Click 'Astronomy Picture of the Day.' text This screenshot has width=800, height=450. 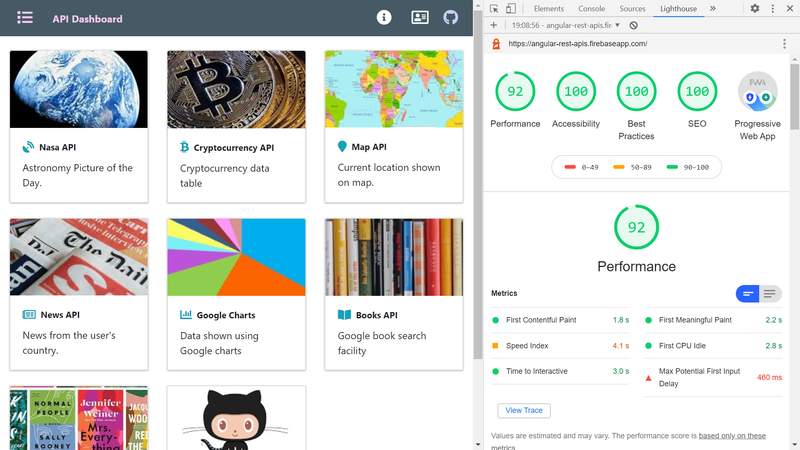[x=78, y=175]
